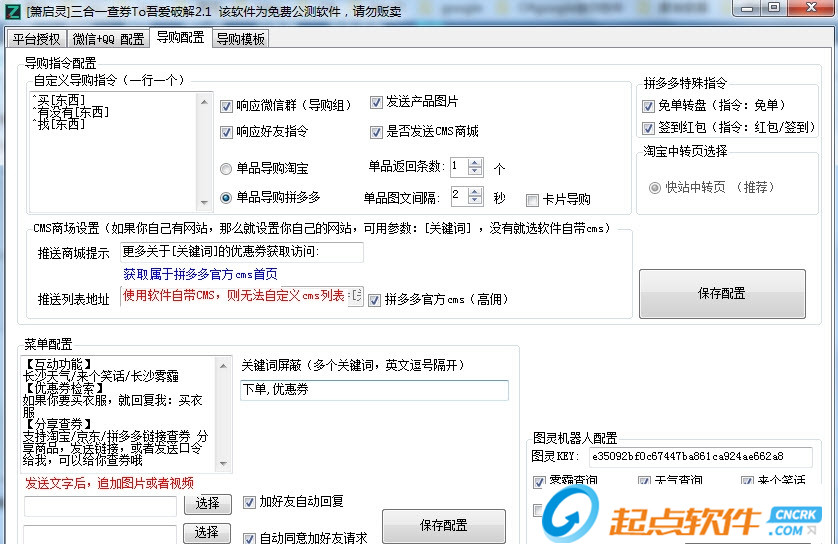Click 关键词屏蔽（多个关键词，英文逗号隔开）label
838x544 pixels.
355,366
